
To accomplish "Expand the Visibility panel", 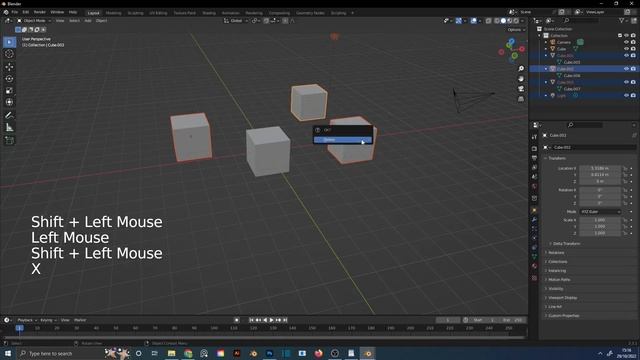I will click(556, 289).
